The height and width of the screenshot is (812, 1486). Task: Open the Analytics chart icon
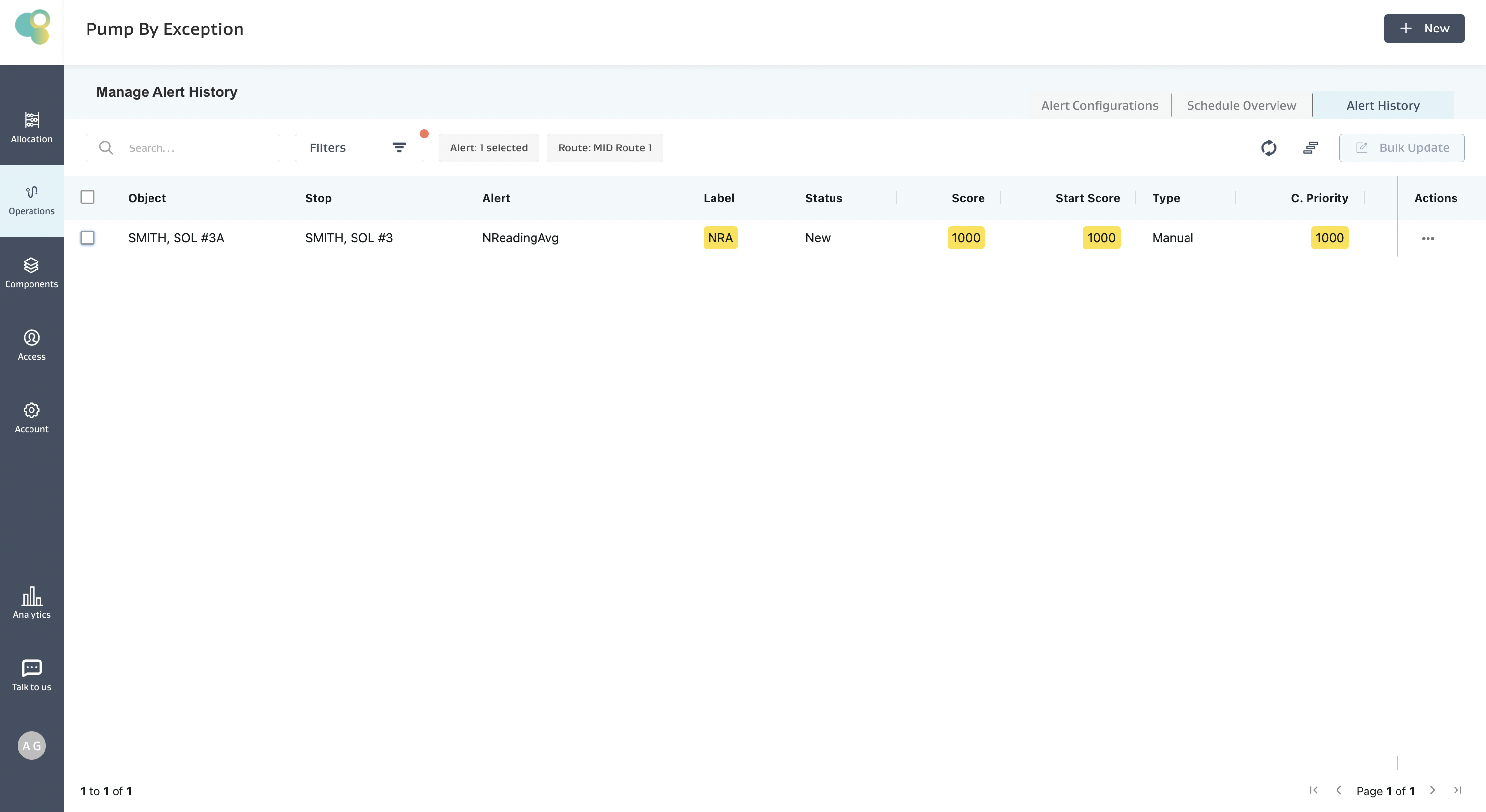coord(32,596)
